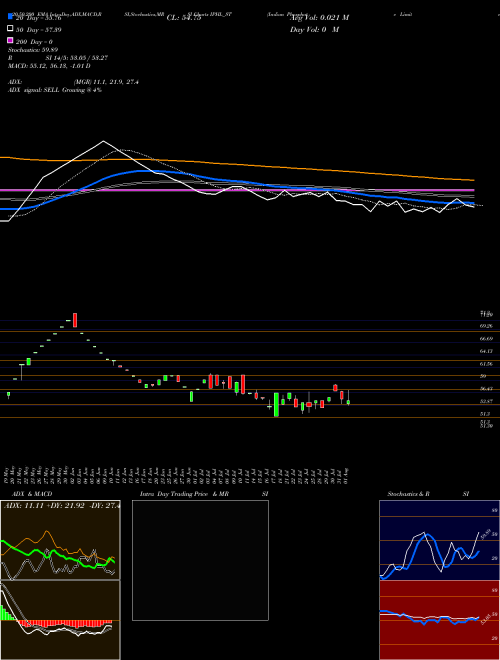Click the 66.69 price axis label
Screen dimensions: 500x660
click(x=487, y=338)
